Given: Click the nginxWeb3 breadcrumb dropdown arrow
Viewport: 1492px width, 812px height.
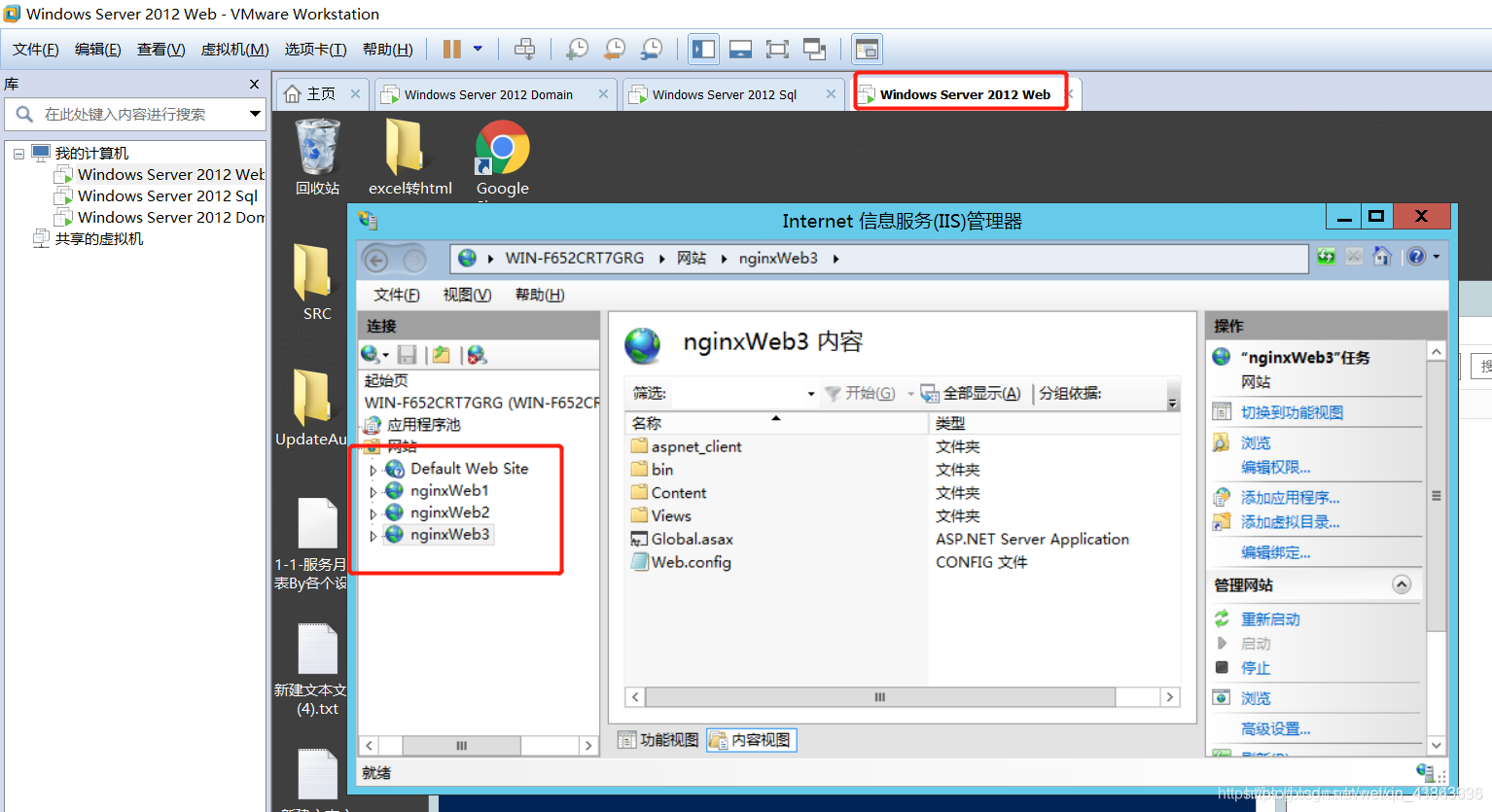Looking at the screenshot, I should point(835,259).
